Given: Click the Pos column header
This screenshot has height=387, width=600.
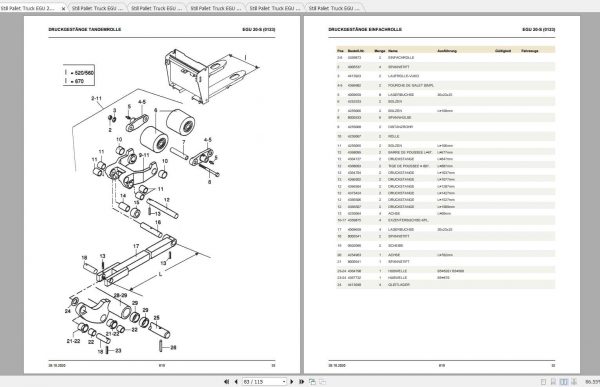Looking at the screenshot, I should (340, 51).
